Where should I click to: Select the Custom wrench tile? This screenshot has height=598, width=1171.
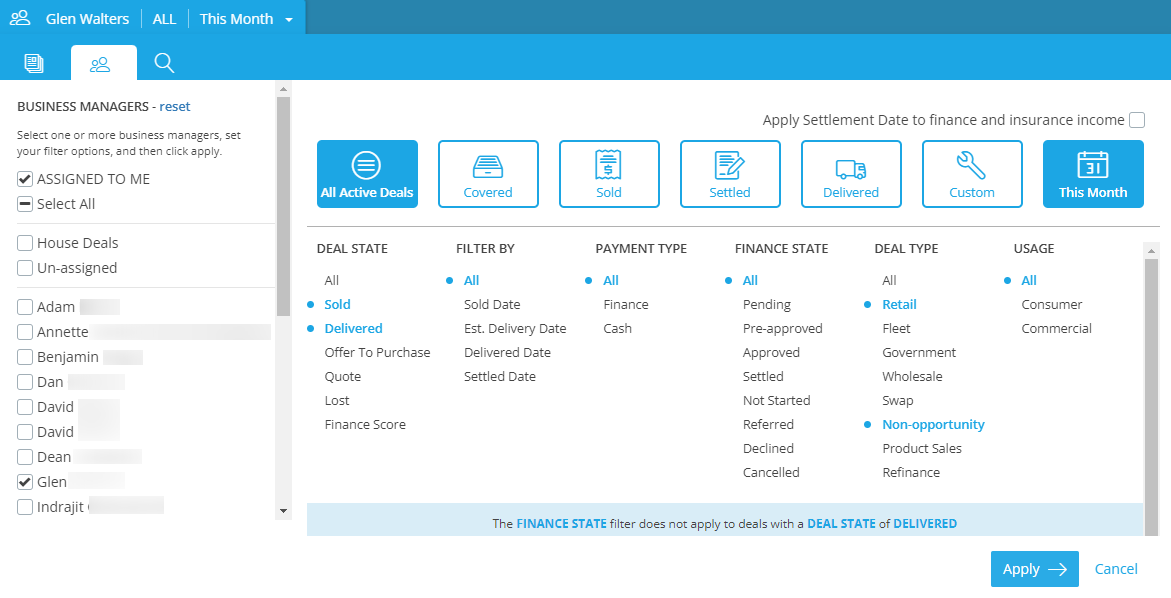[972, 174]
